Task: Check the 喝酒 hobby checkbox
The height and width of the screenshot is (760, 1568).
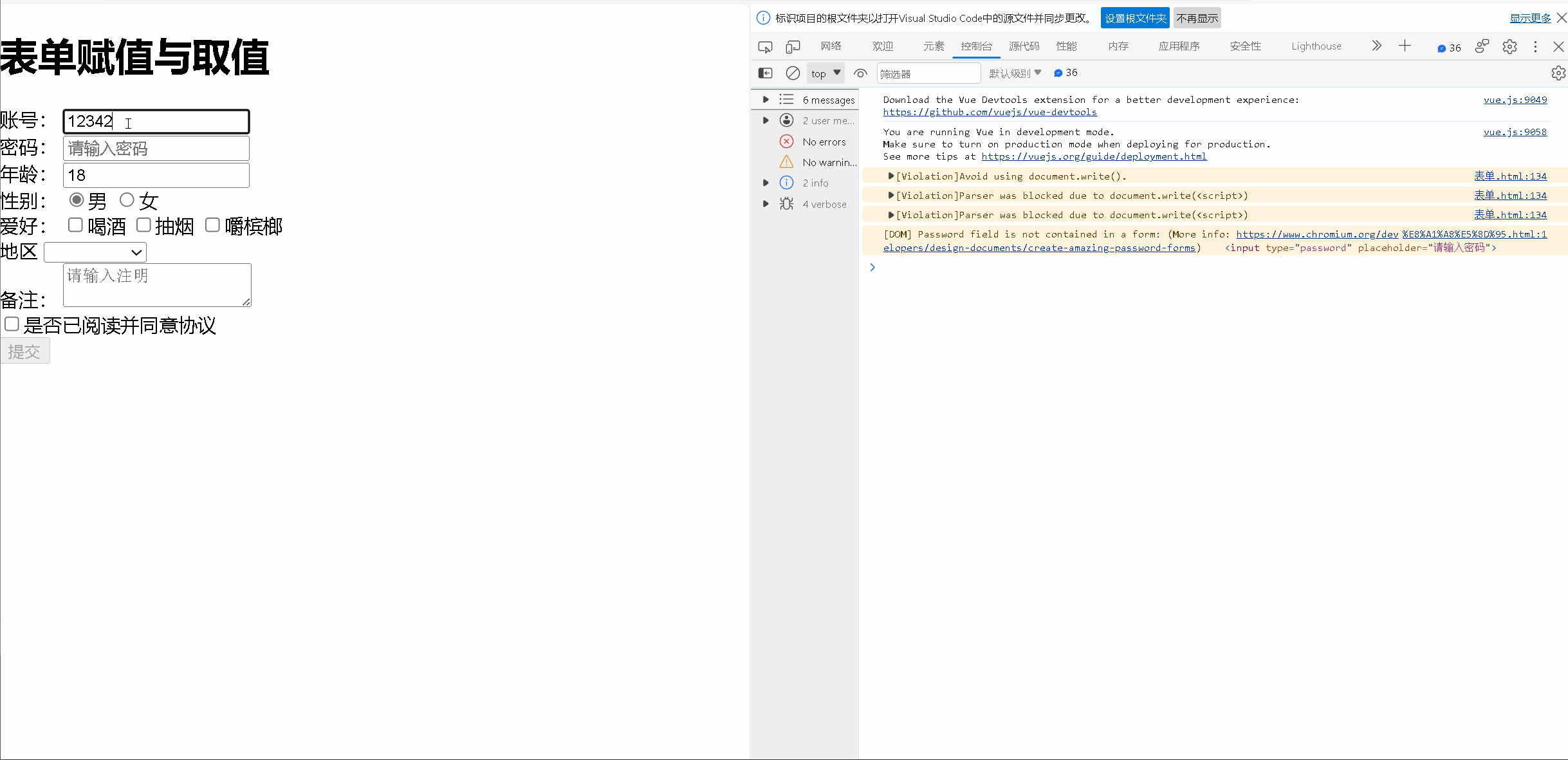Action: point(75,225)
